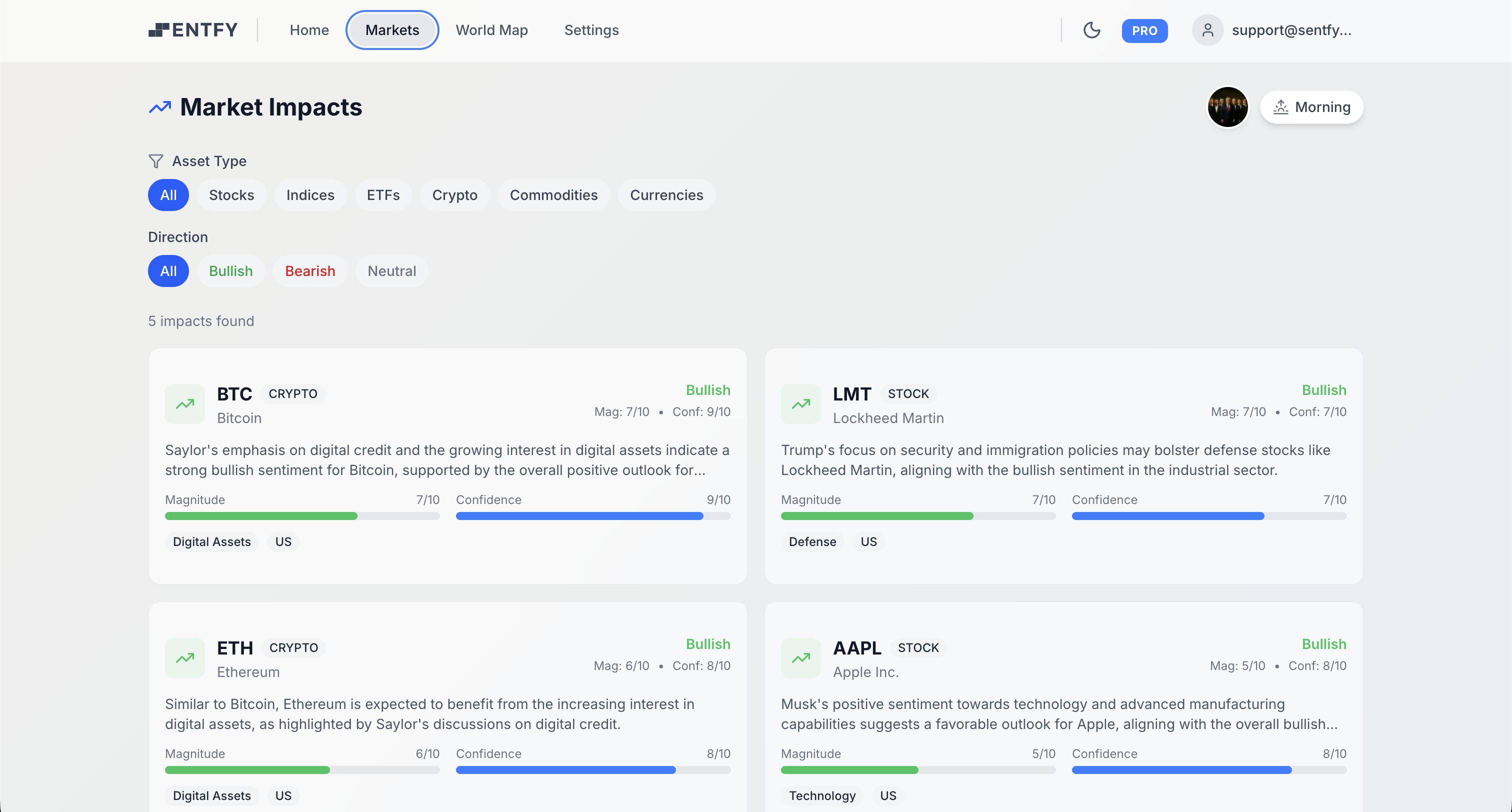The image size is (1512, 812).
Task: Open the user profile icon in top bar
Action: (x=1207, y=30)
